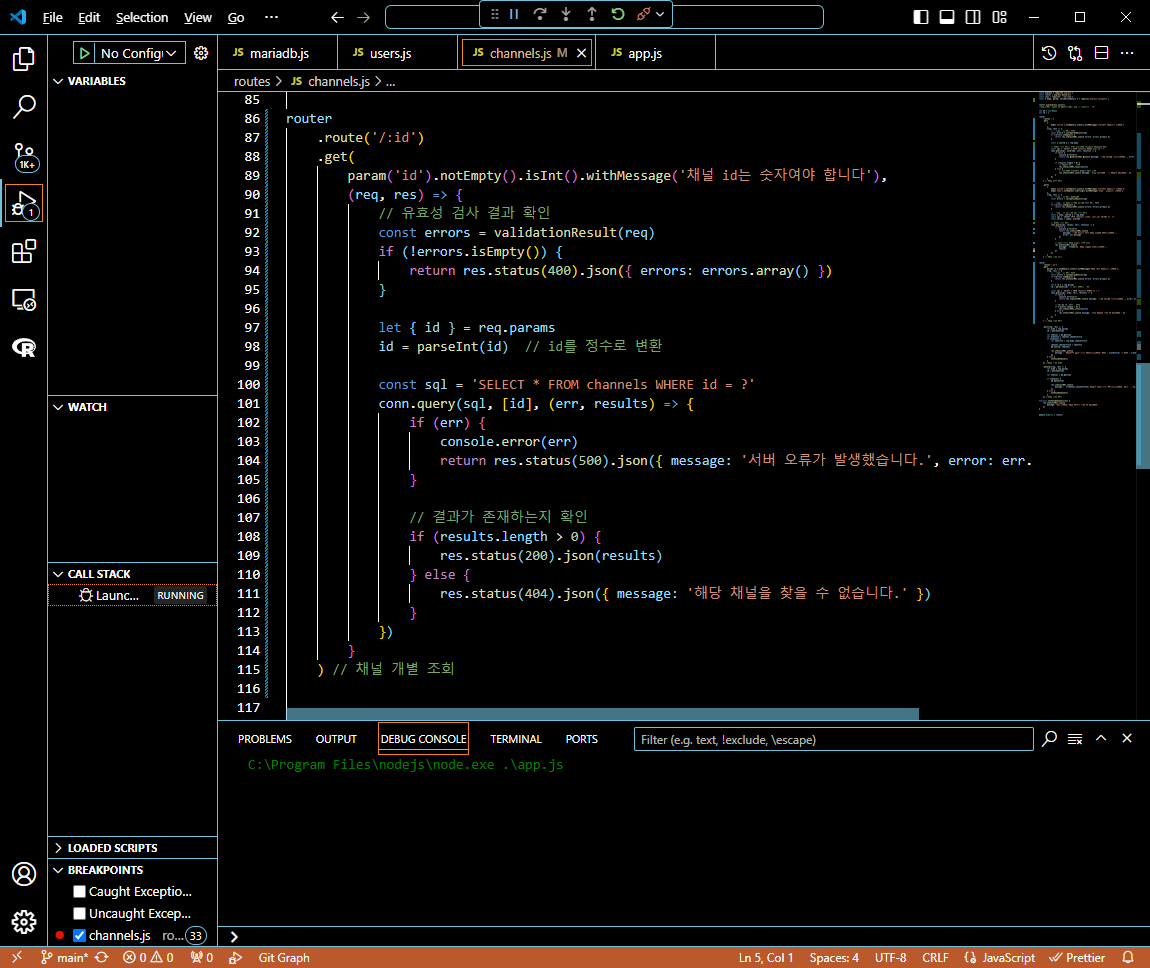Clear the debug console

point(1075,738)
